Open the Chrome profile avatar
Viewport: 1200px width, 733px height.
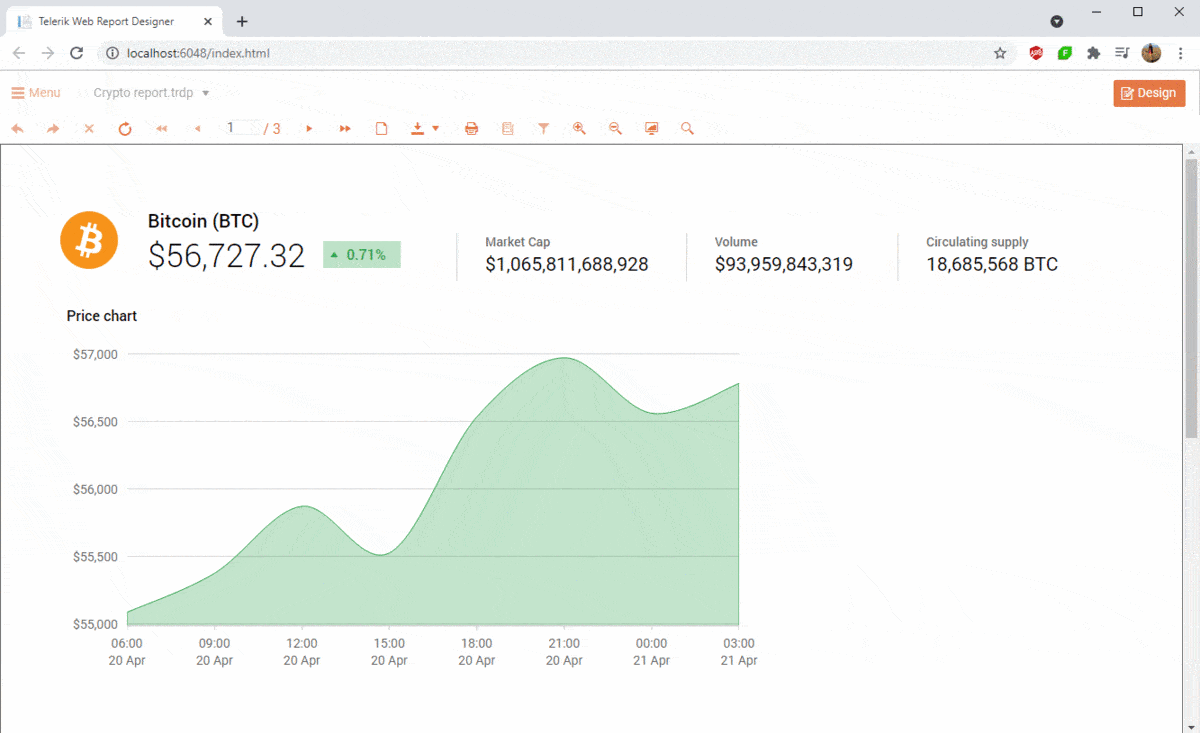[1151, 53]
